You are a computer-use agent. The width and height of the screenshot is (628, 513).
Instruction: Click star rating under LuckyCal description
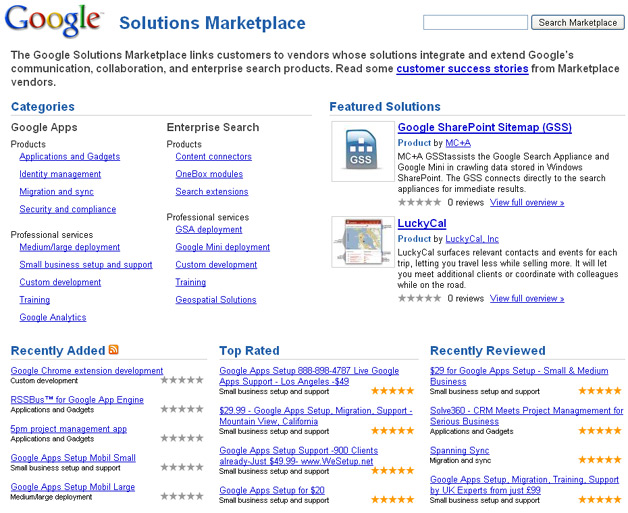point(419,298)
